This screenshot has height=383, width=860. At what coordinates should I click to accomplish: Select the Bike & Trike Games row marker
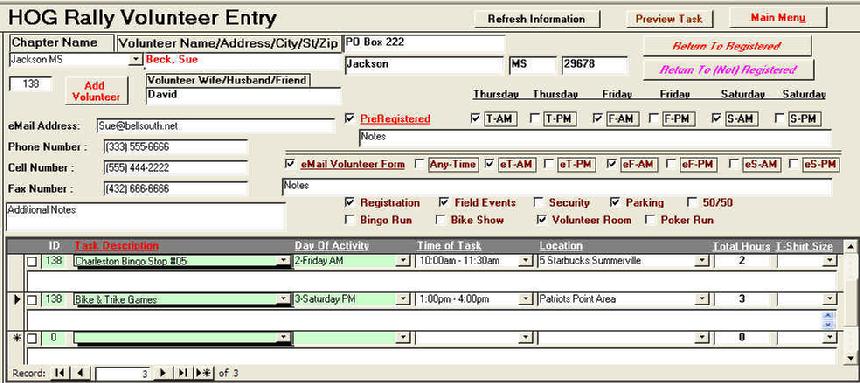coord(16,300)
